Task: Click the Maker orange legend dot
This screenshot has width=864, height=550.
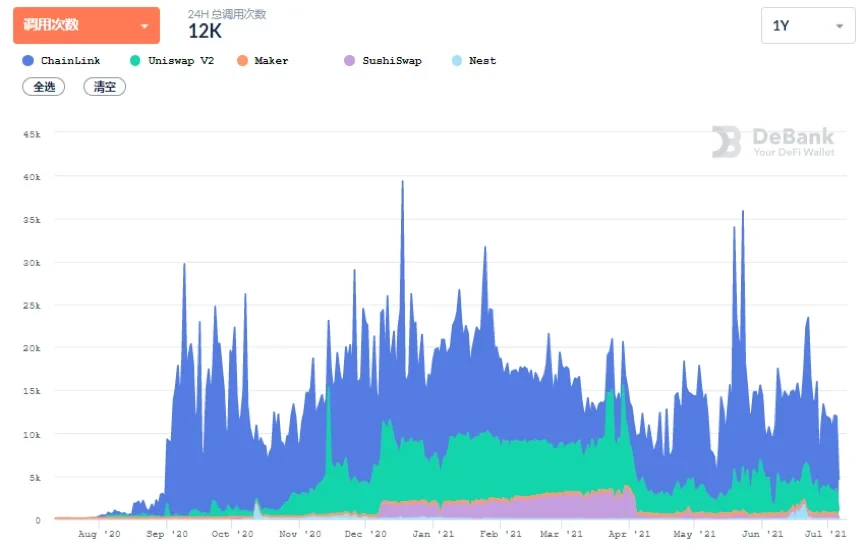Action: point(242,61)
